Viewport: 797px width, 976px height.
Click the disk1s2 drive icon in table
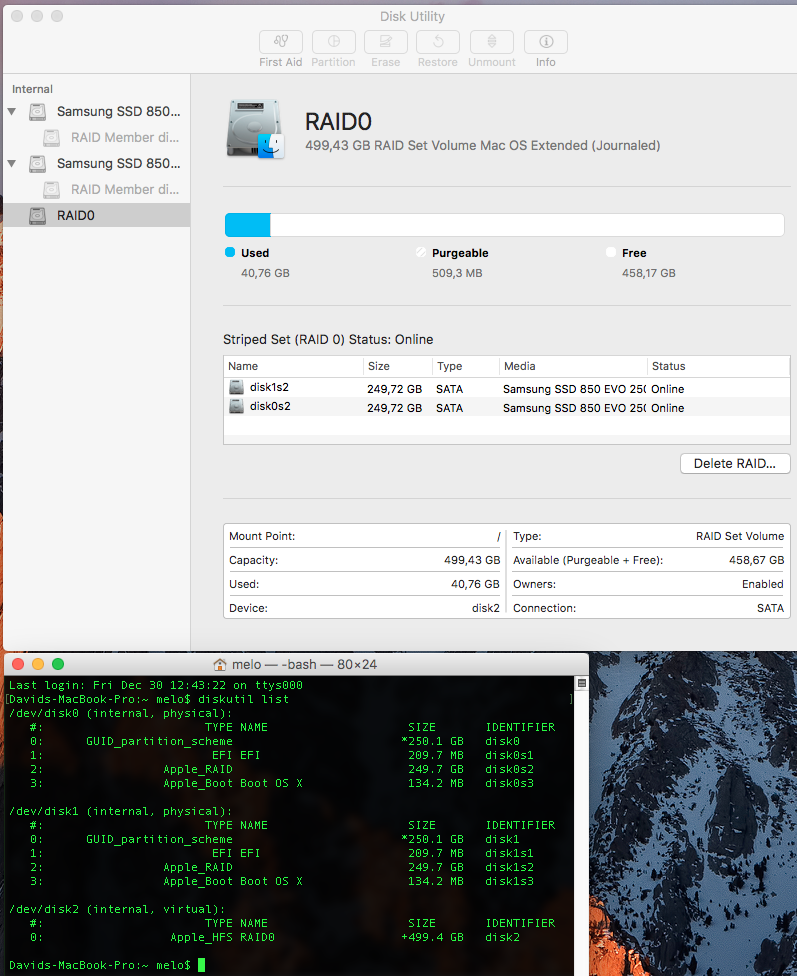pyautogui.click(x=237, y=387)
